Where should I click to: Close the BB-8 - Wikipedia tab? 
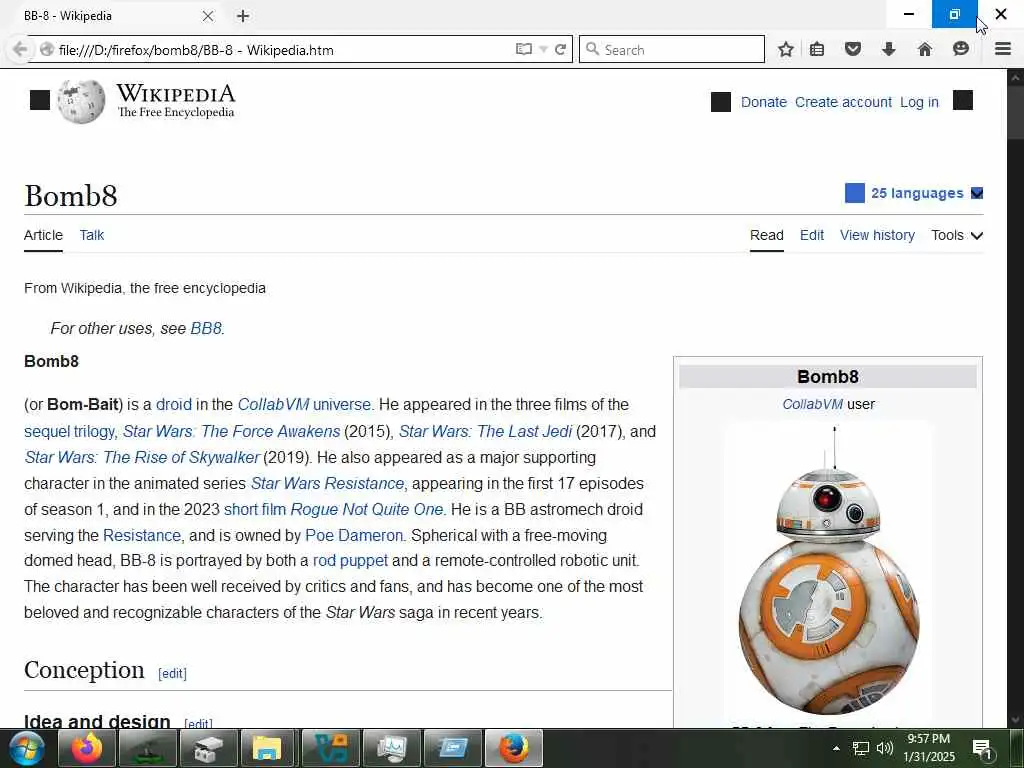(208, 16)
